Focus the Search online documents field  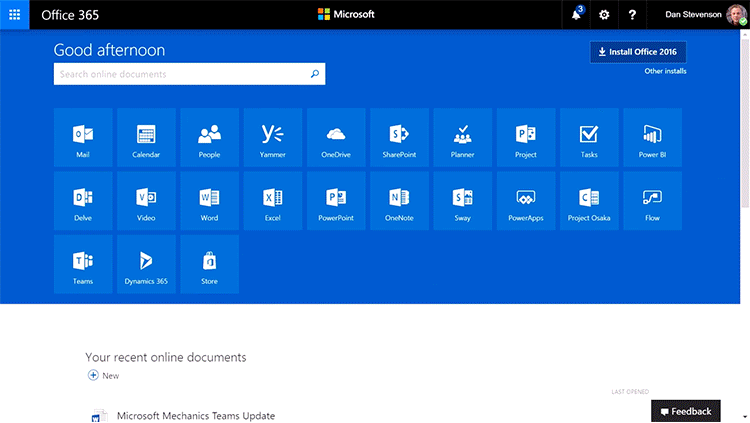(x=189, y=74)
